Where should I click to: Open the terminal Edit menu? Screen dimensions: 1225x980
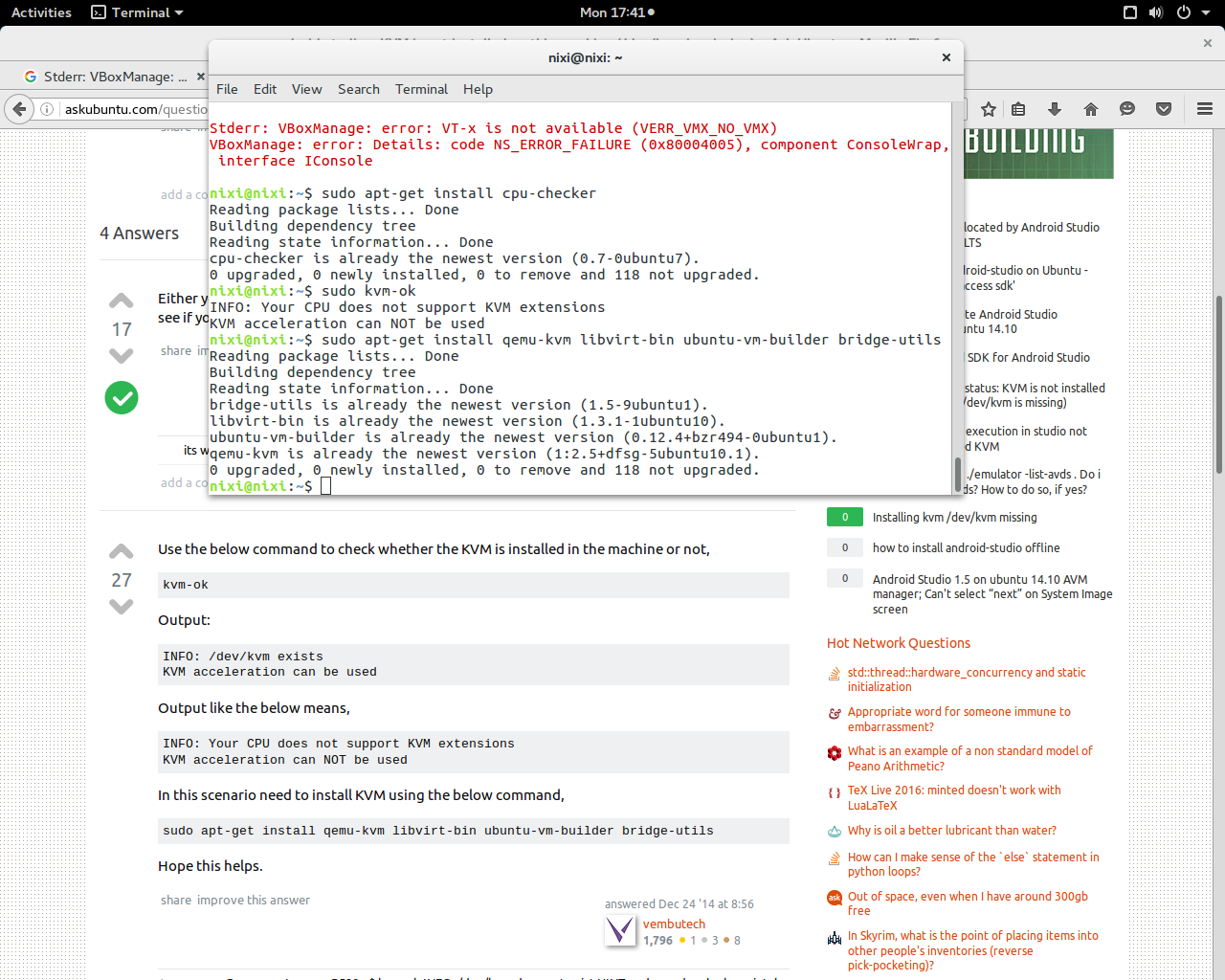(265, 89)
